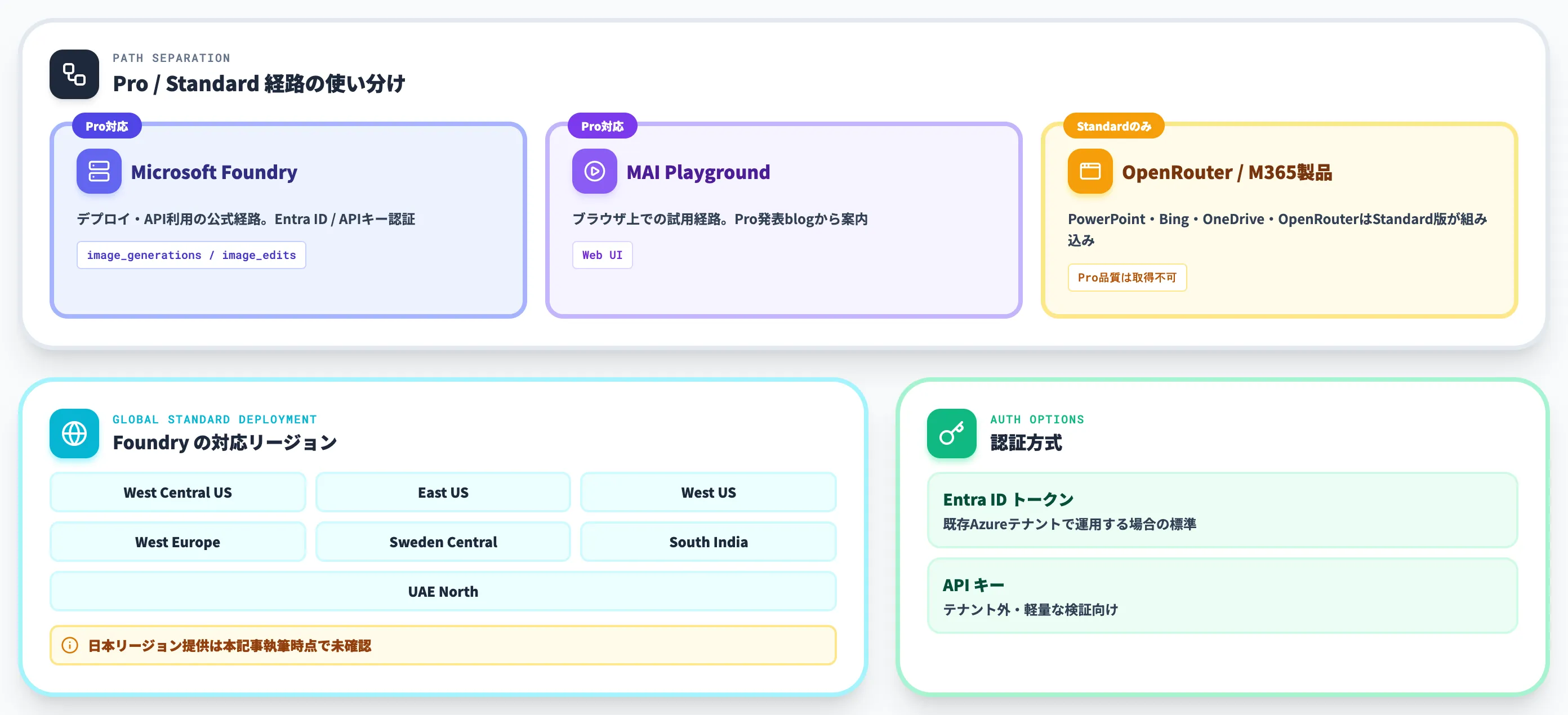Viewport: 1568px width, 715px height.
Task: Click the PATH SEPARATION label
Action: click(x=172, y=58)
